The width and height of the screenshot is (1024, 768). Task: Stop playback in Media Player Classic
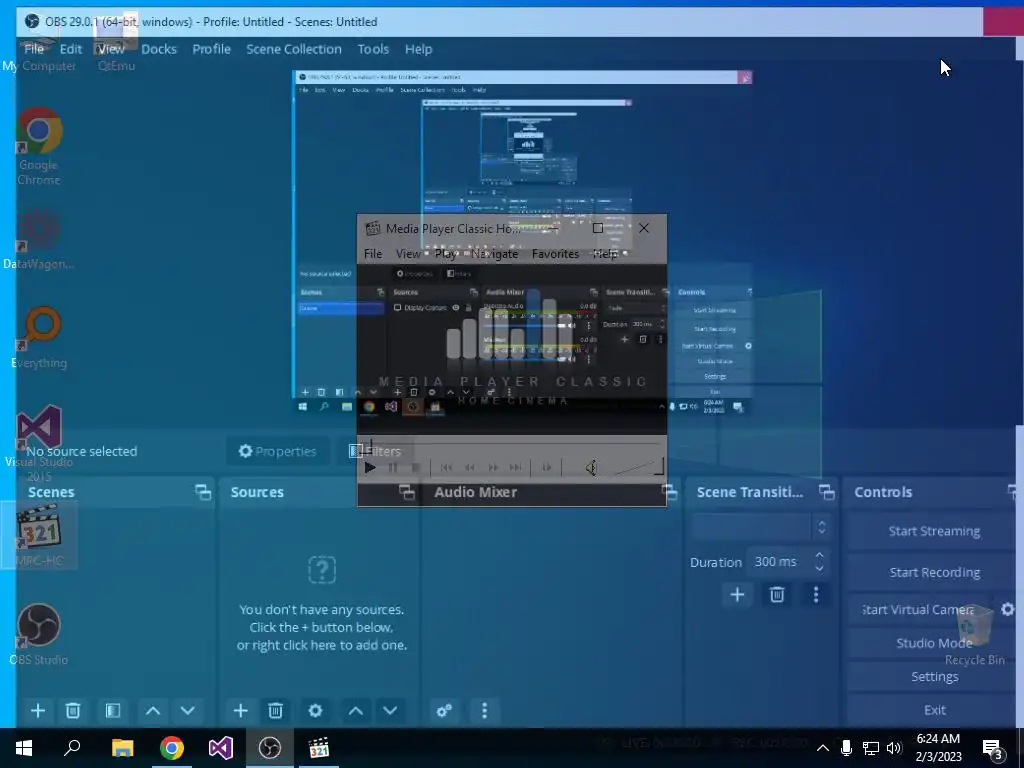415,468
